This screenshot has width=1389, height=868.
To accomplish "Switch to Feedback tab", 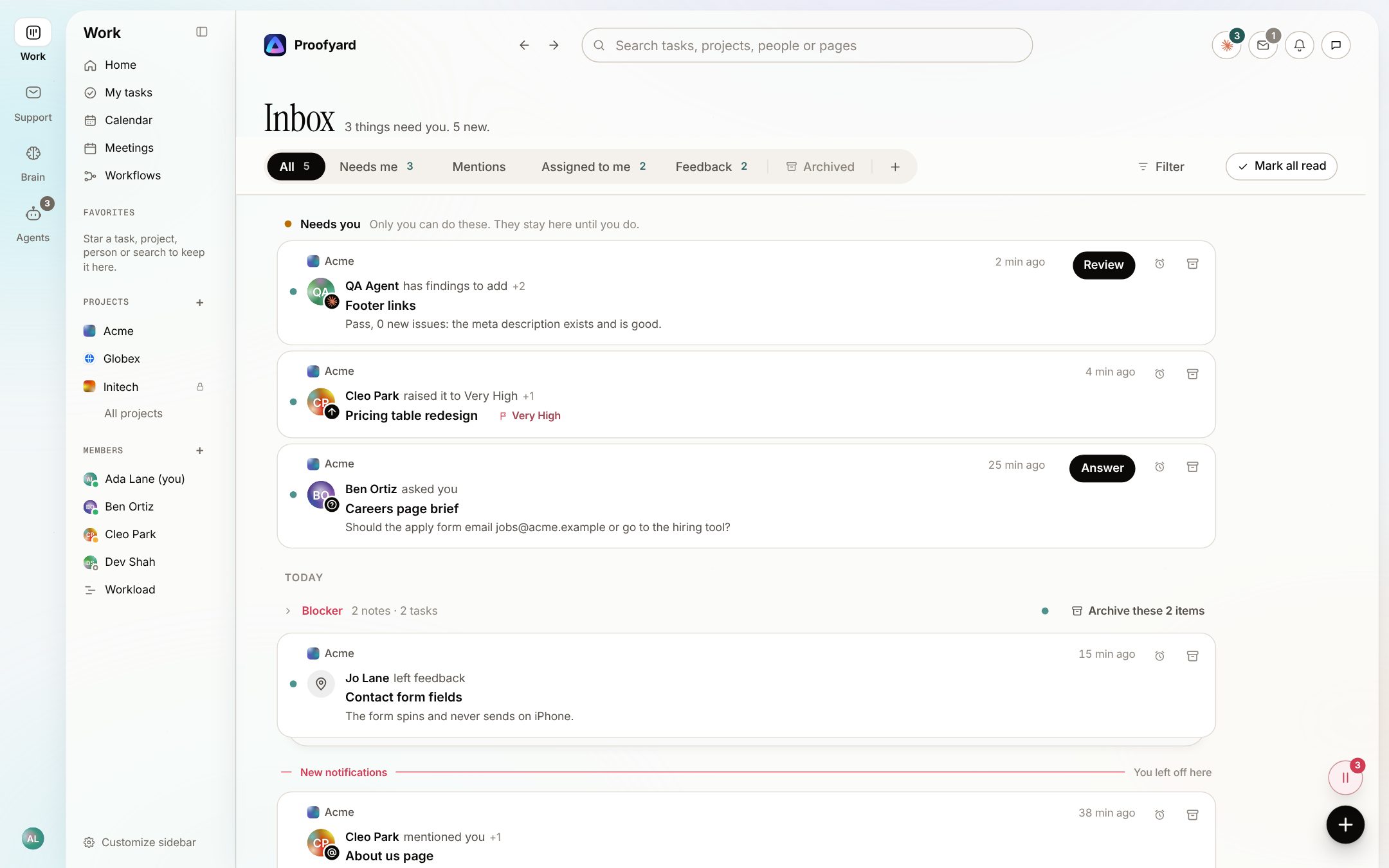I will (711, 167).
